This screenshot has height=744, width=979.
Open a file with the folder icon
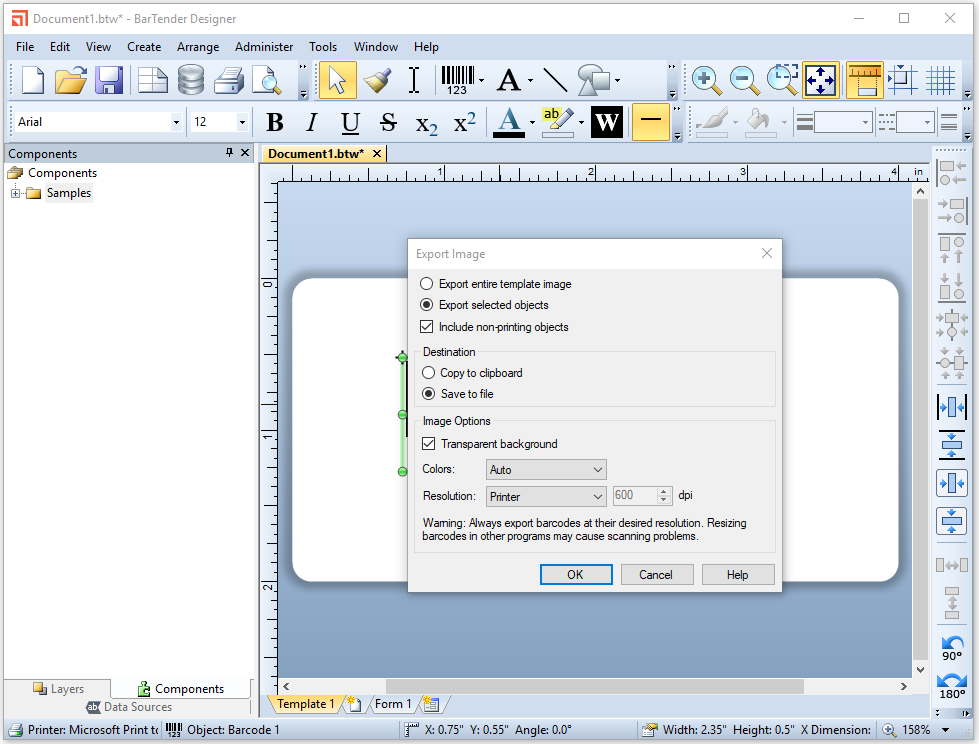coord(71,80)
